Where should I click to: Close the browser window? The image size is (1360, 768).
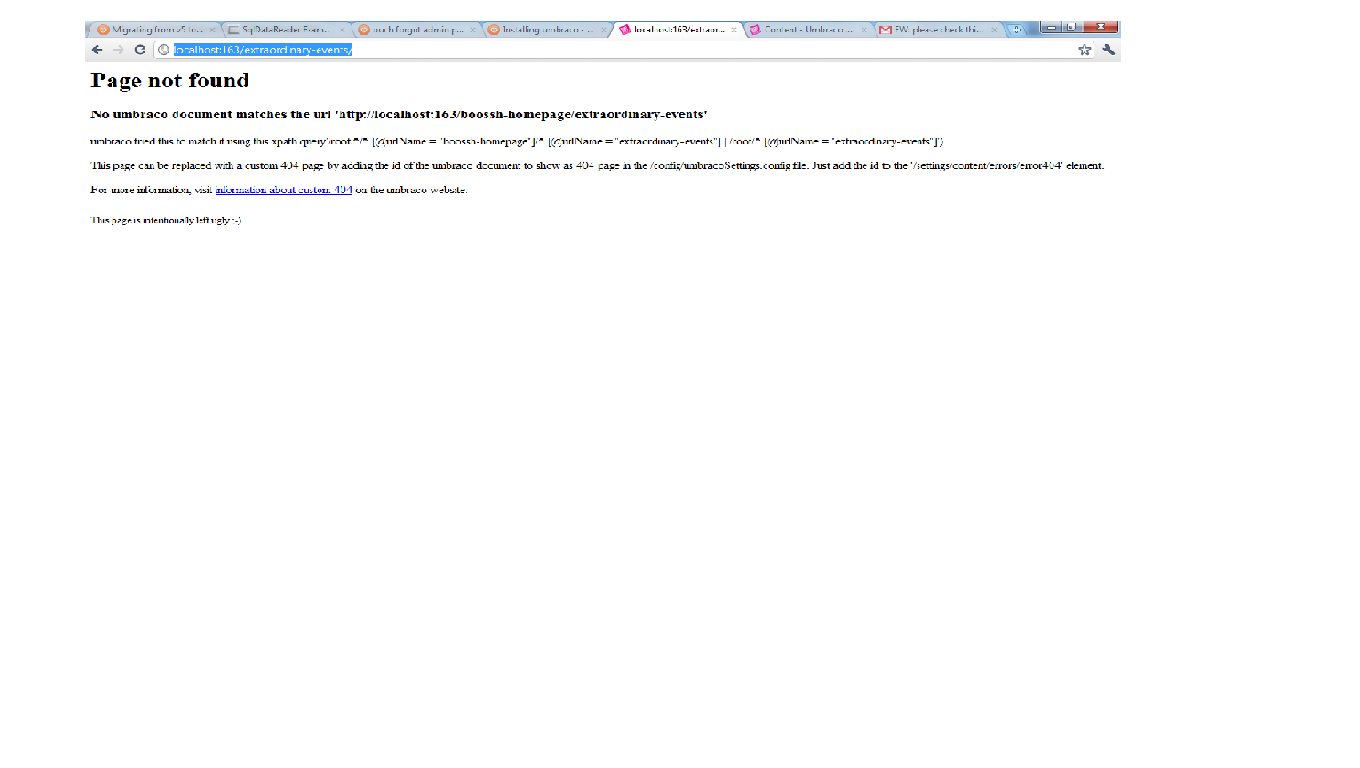pyautogui.click(x=1100, y=27)
